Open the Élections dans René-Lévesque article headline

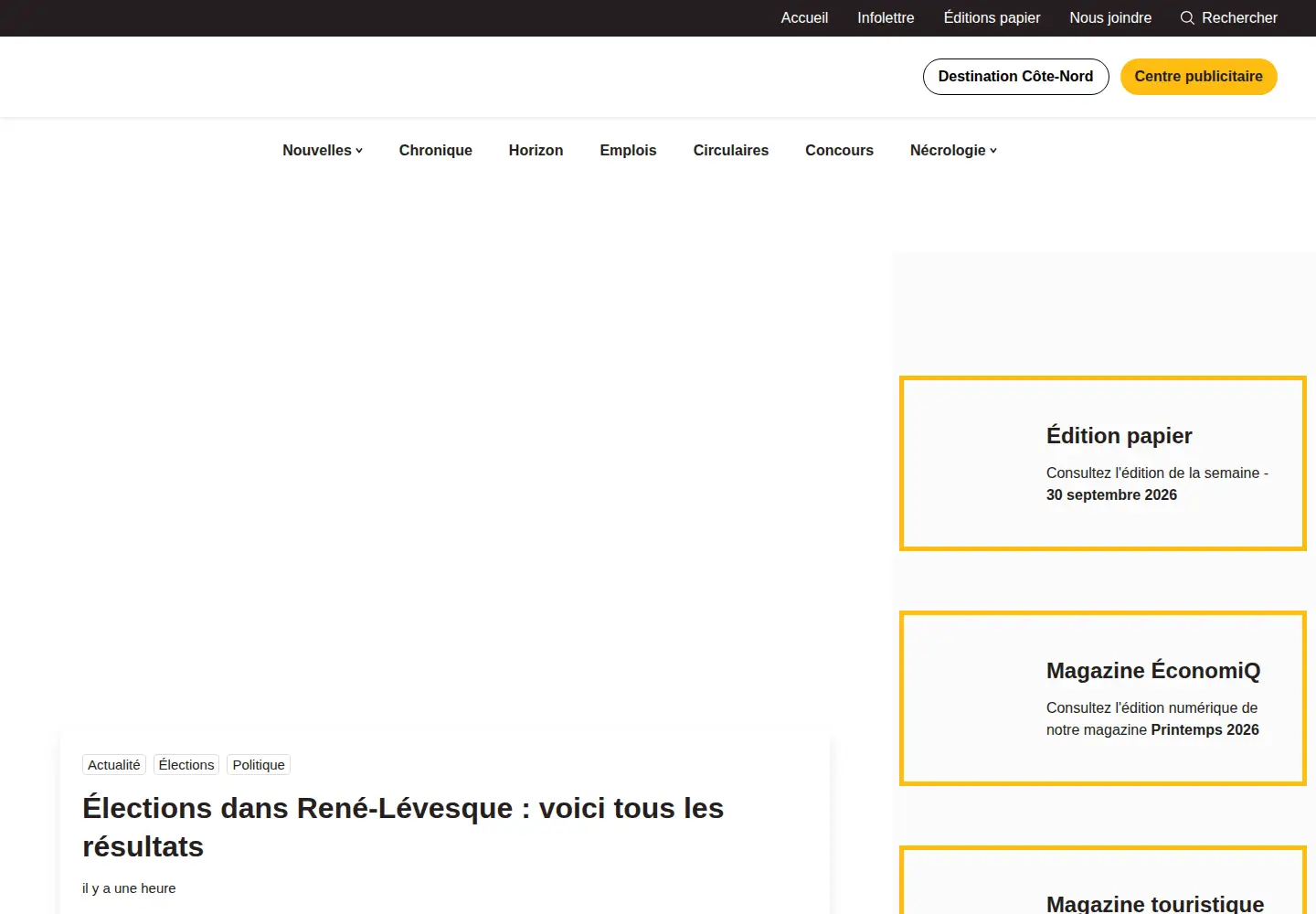(403, 827)
